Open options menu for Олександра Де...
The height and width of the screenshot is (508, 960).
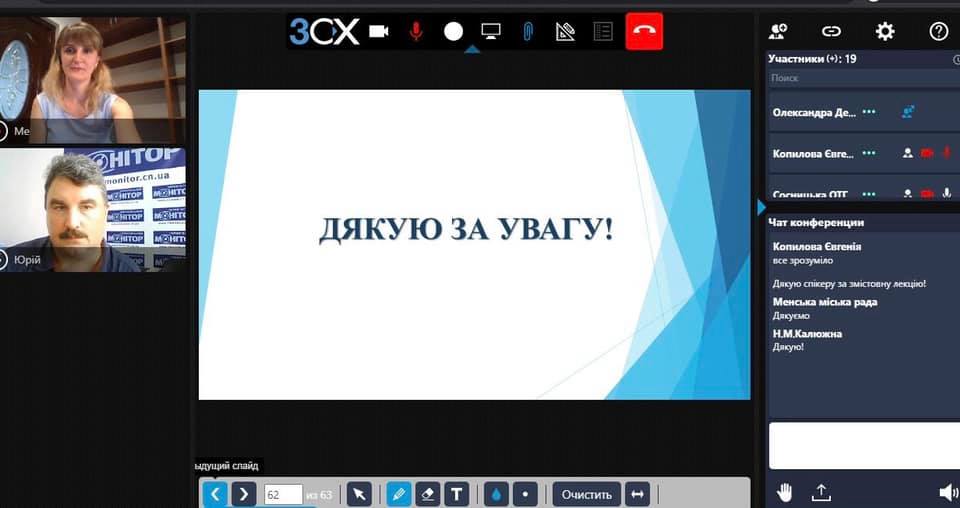coord(869,112)
